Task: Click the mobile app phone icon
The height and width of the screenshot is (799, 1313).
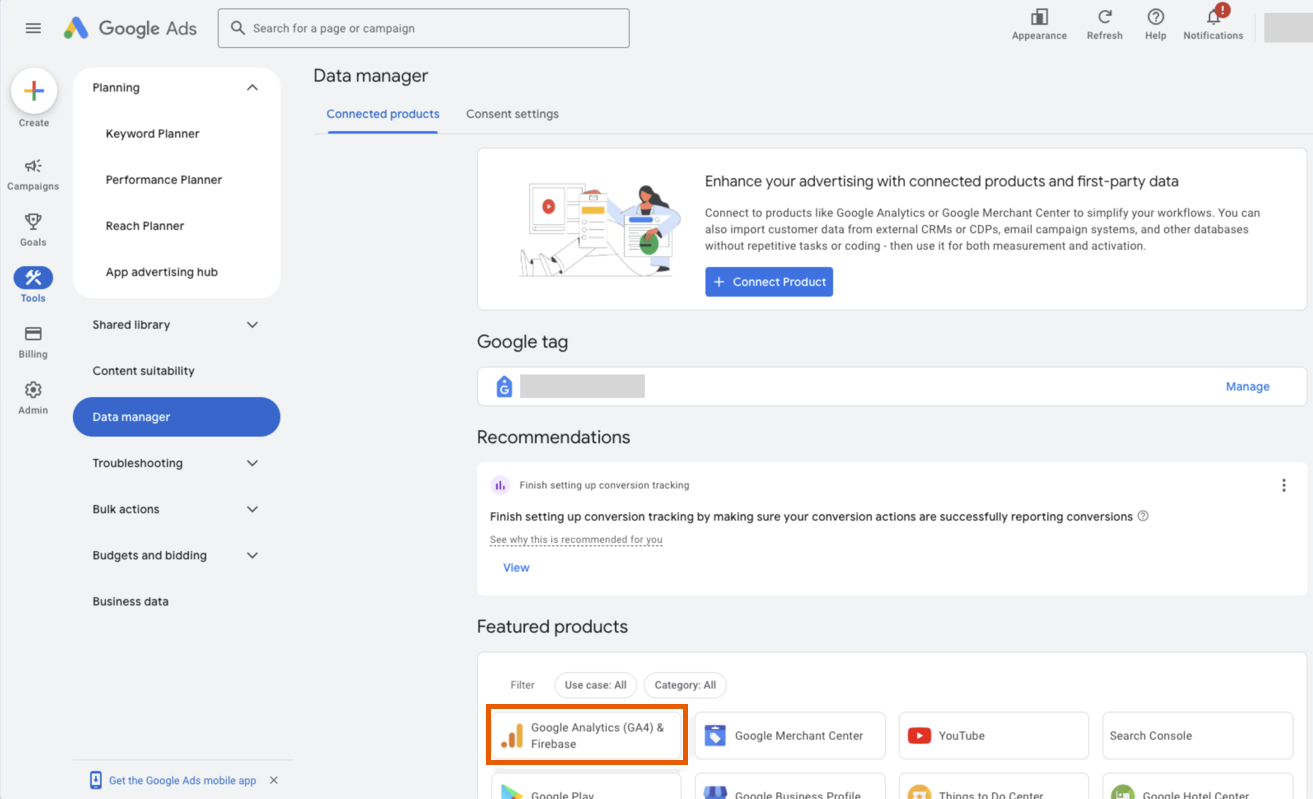Action: point(96,780)
